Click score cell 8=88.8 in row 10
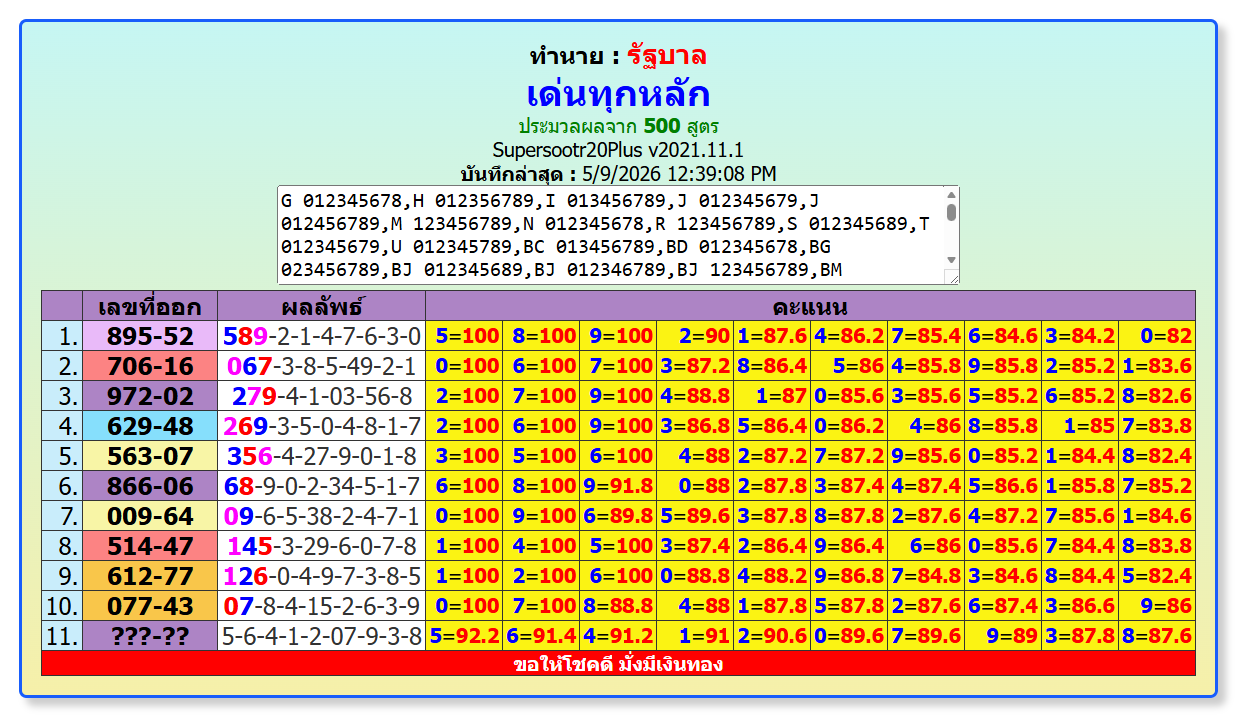This screenshot has height=717, width=1241. tap(618, 606)
